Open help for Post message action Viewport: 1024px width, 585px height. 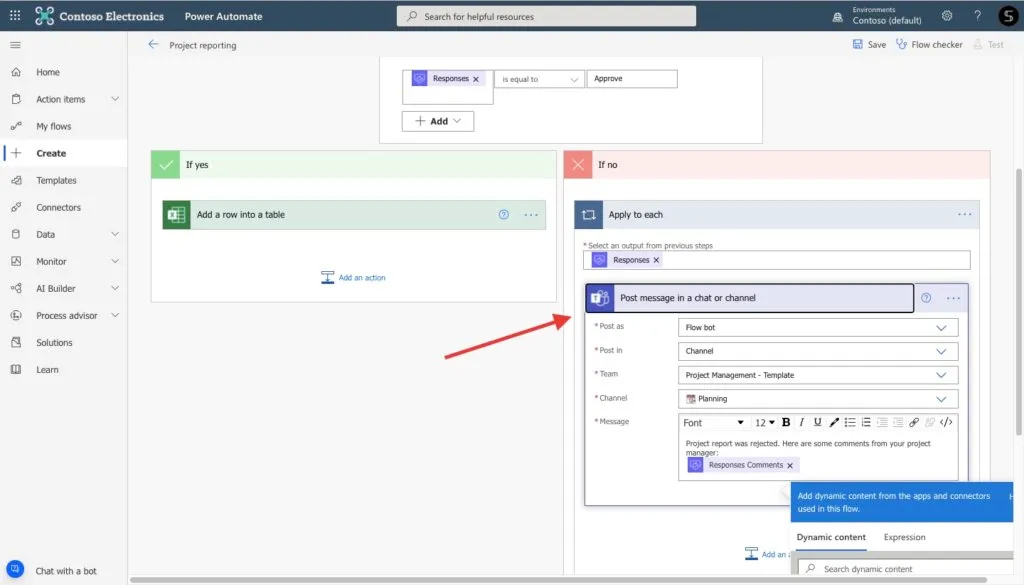pyautogui.click(x=926, y=298)
